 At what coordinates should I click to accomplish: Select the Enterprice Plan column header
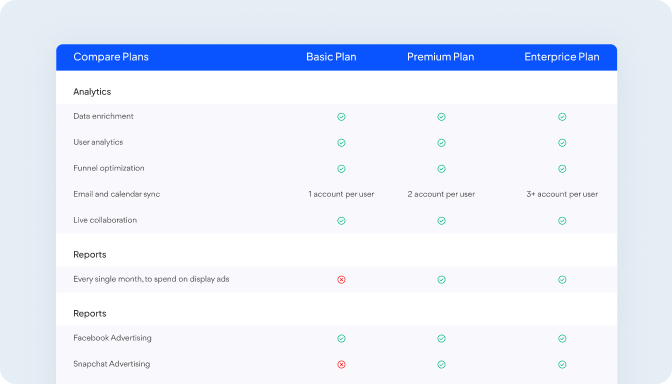pos(562,57)
